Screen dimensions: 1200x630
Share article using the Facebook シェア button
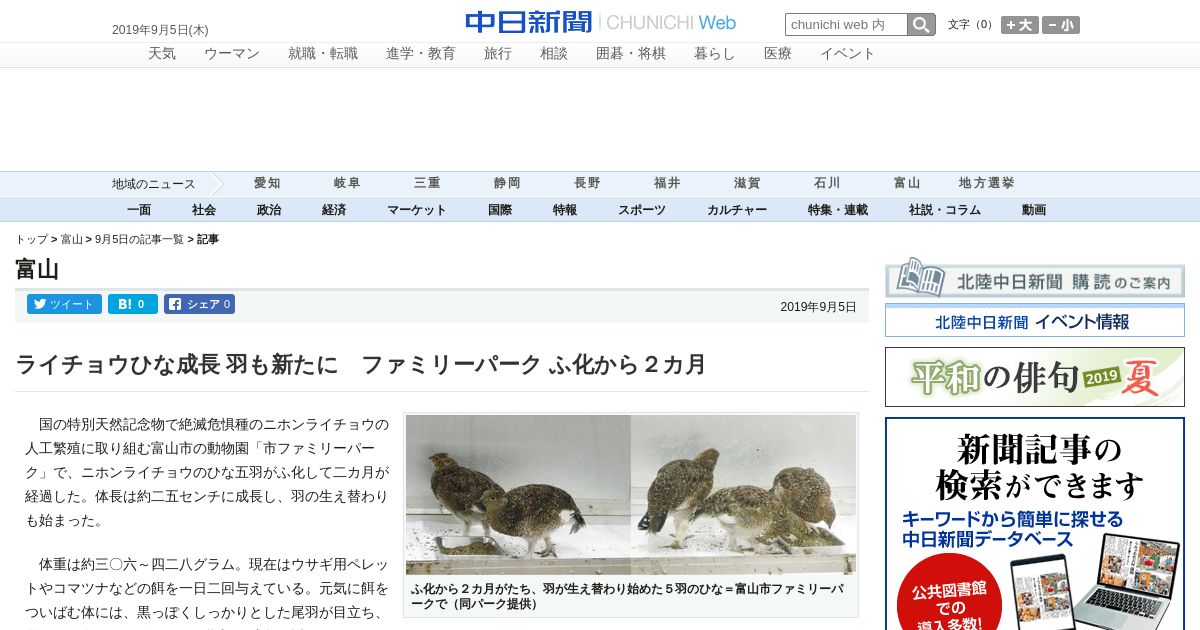(x=199, y=304)
